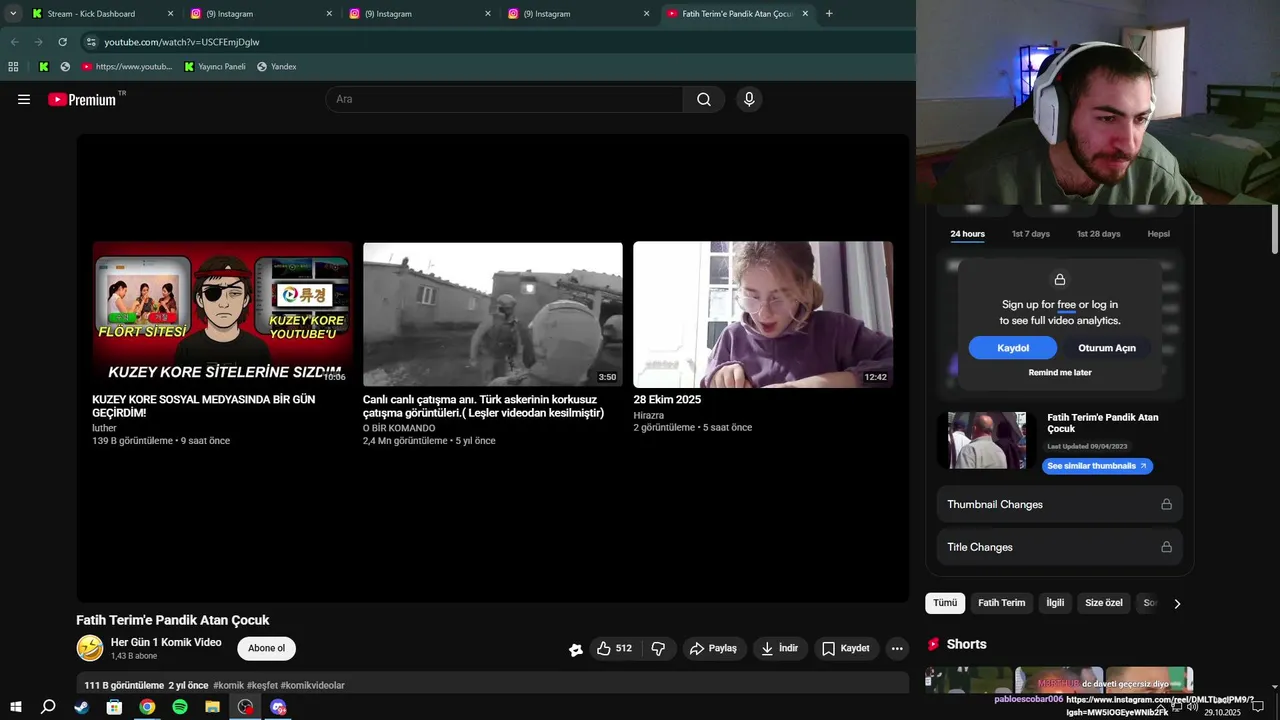This screenshot has height=720, width=1280.
Task: Show more filter chips with right arrow
Action: (1177, 603)
